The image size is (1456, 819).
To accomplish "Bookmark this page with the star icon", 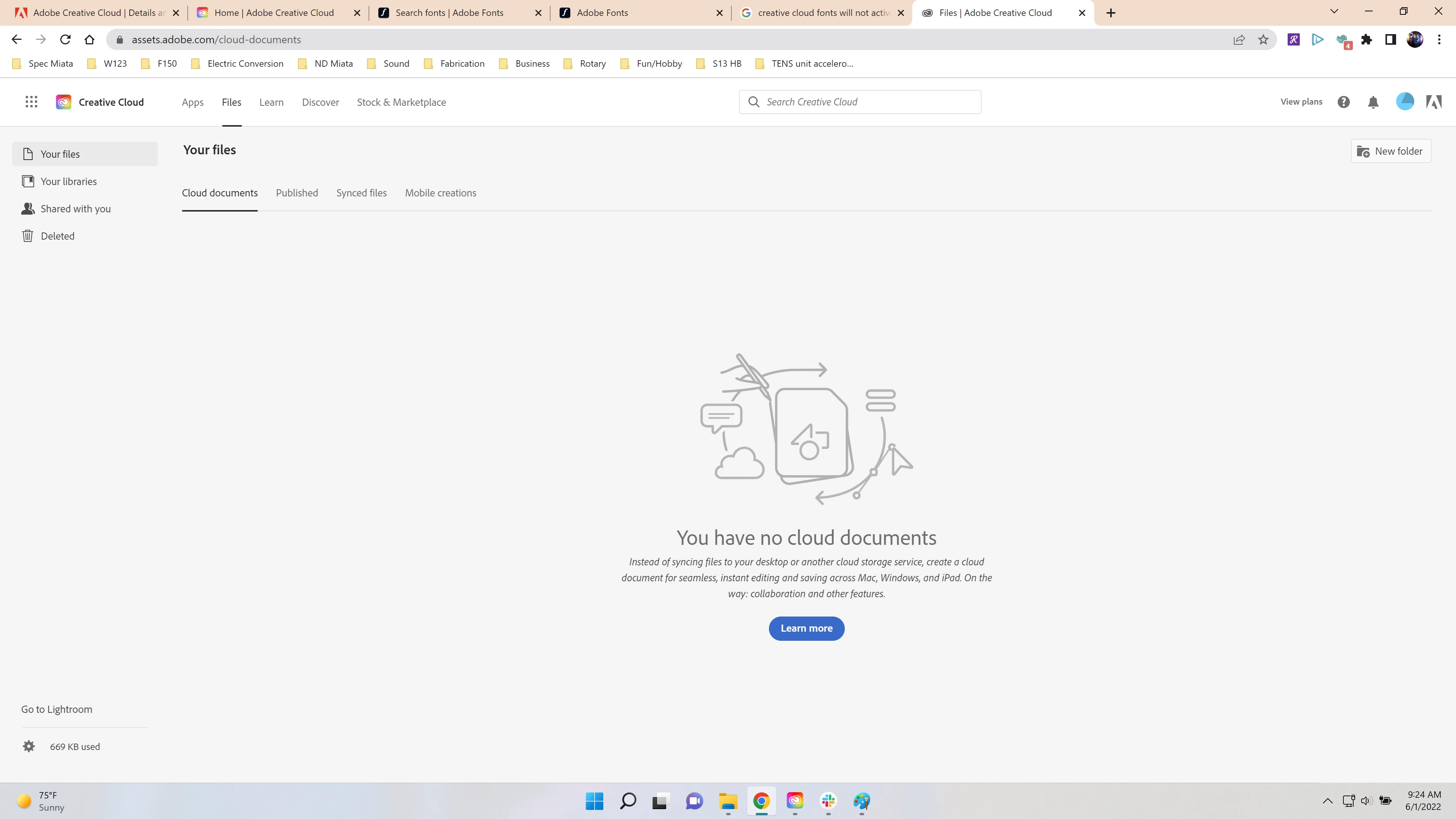I will [x=1263, y=39].
